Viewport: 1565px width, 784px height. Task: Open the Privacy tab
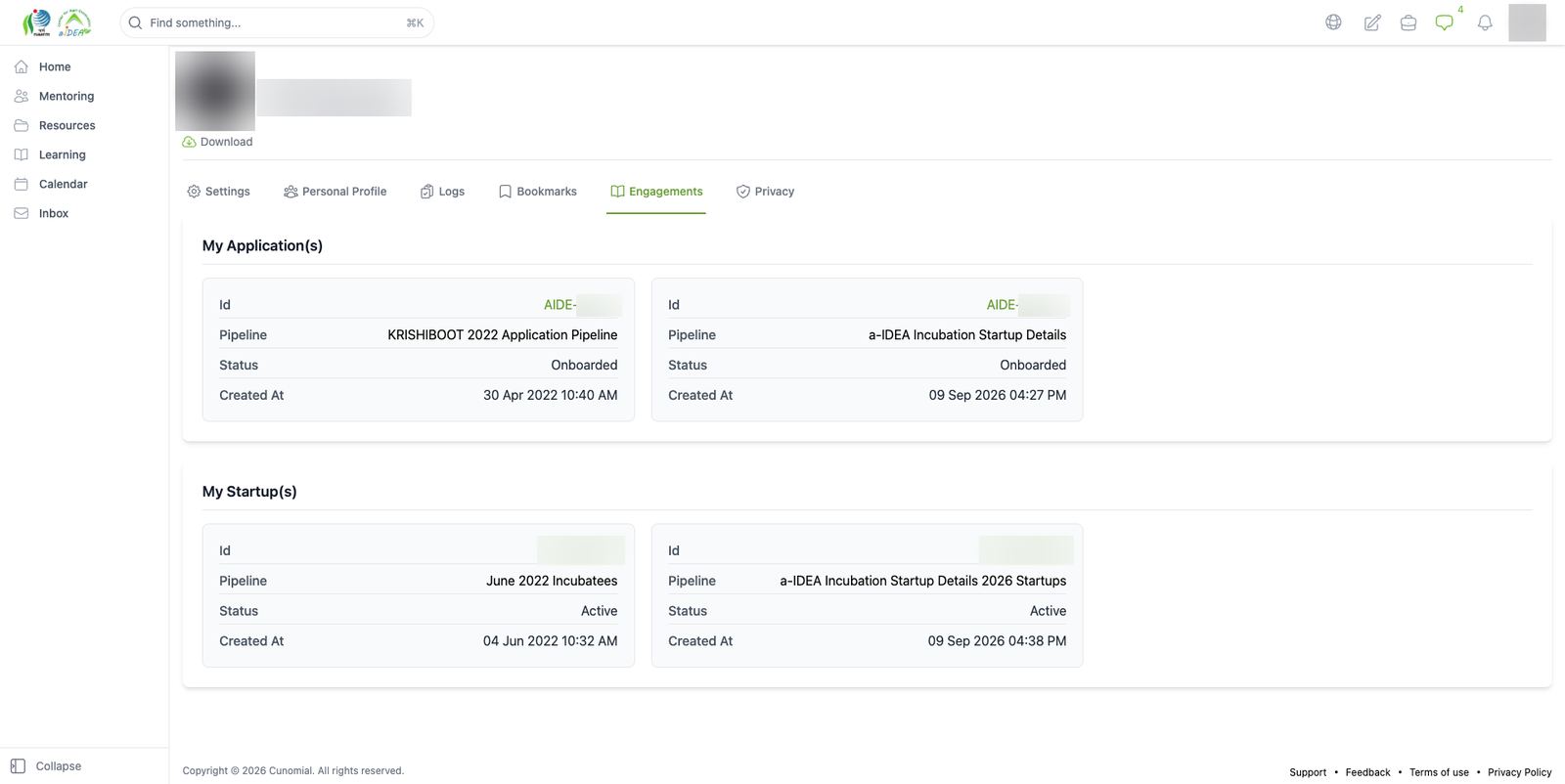[765, 192]
